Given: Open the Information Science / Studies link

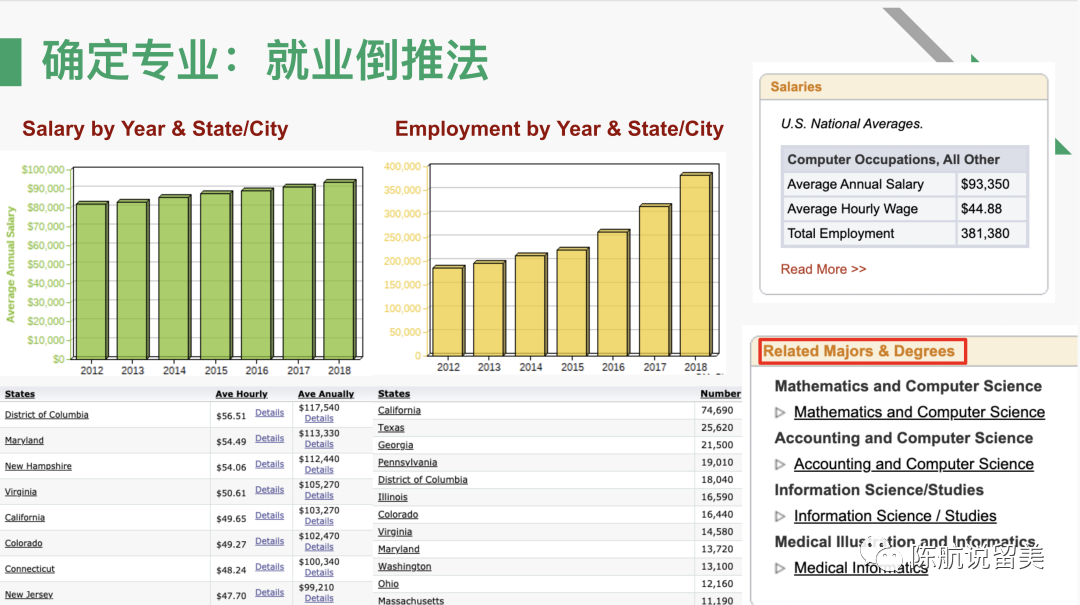Looking at the screenshot, I should tap(894, 516).
